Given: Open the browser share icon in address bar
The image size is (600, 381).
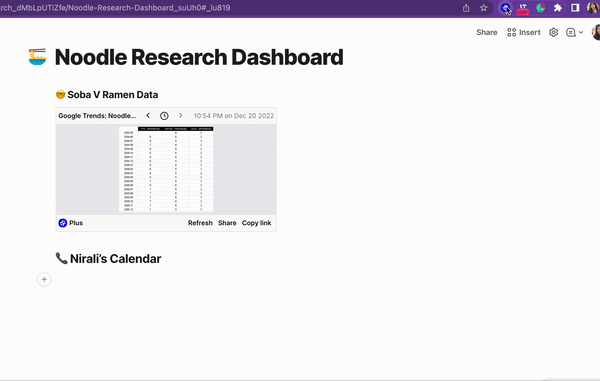Looking at the screenshot, I should coord(466,8).
